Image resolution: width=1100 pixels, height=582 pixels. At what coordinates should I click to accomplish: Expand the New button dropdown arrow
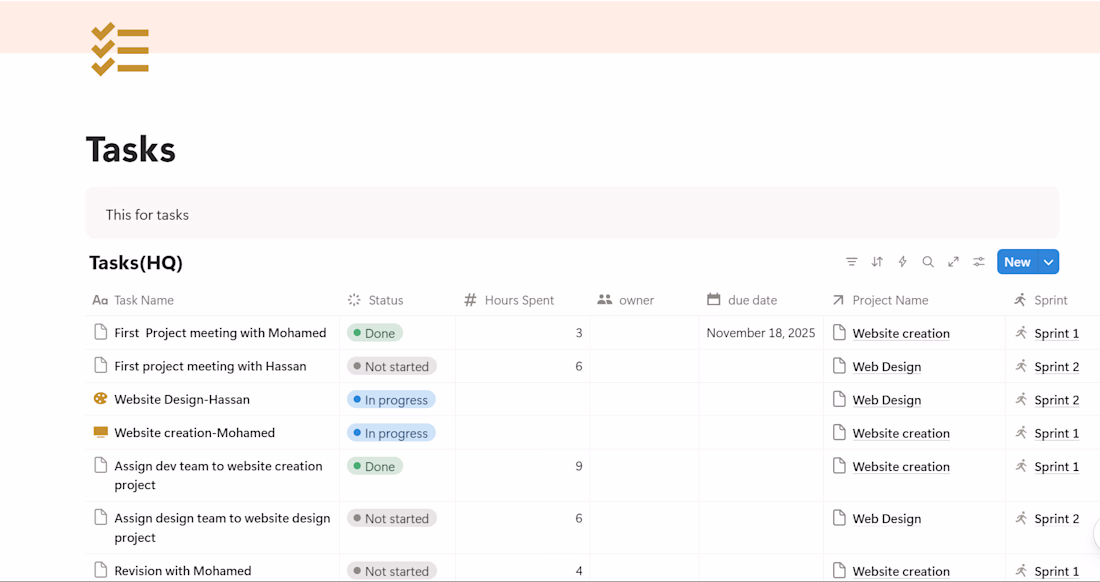[x=1048, y=262]
